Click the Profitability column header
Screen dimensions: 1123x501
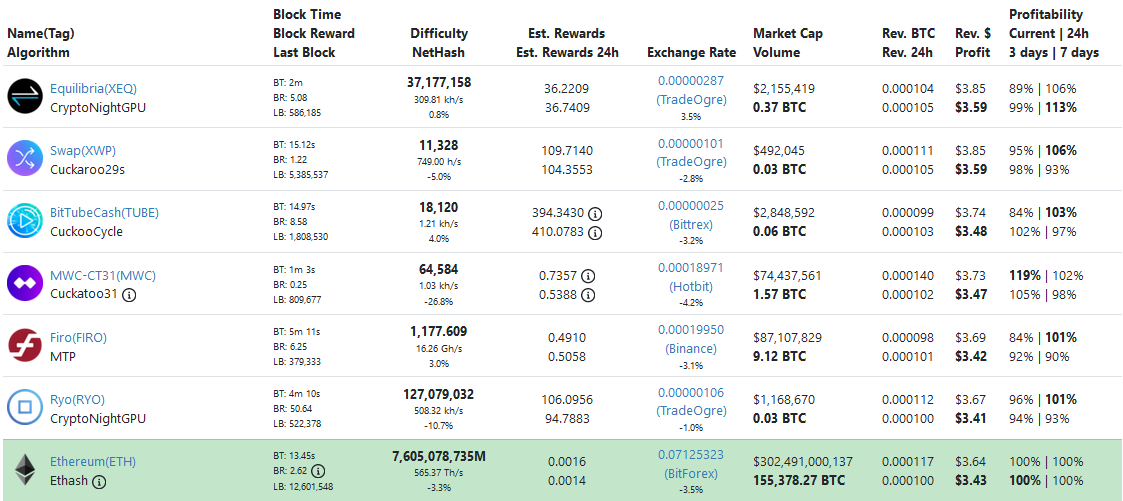click(1054, 34)
